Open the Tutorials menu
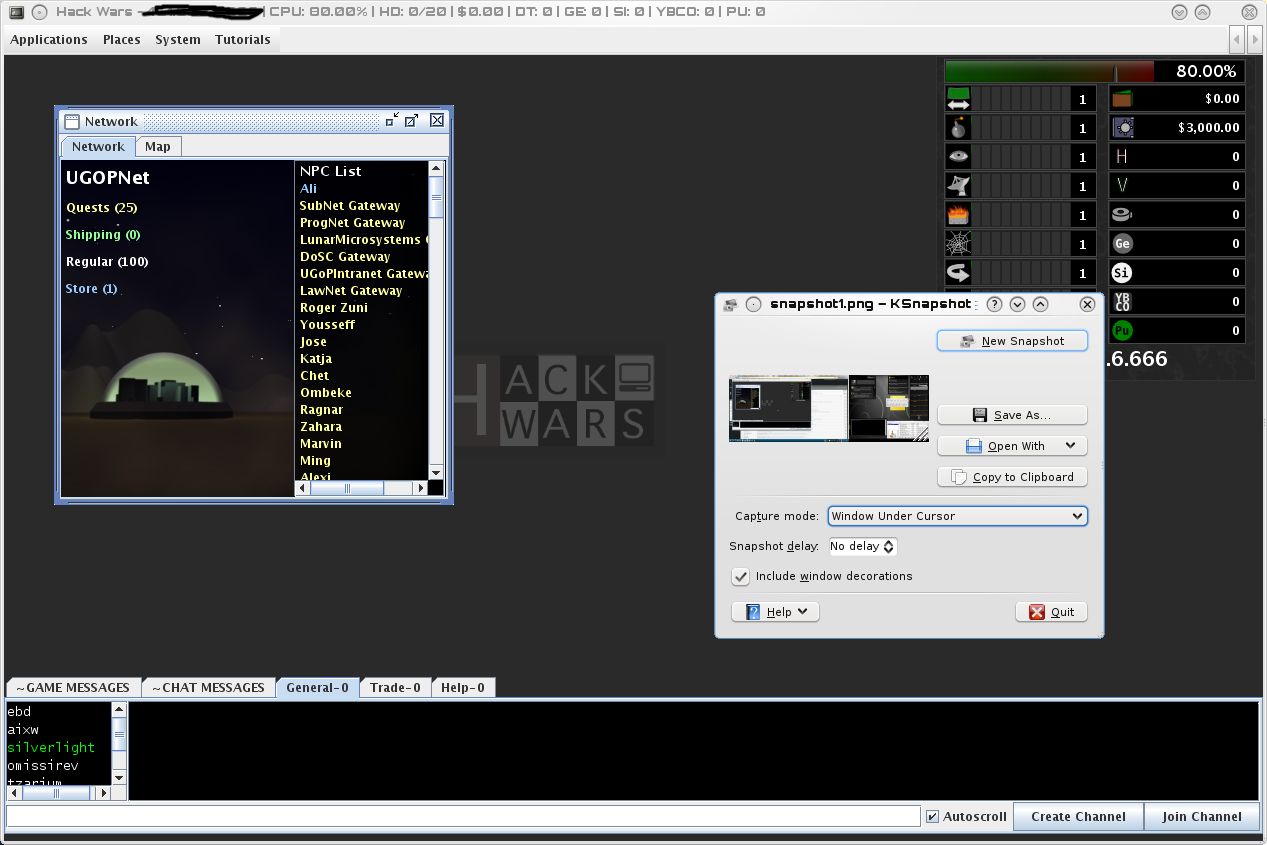The height and width of the screenshot is (845, 1267). (243, 40)
